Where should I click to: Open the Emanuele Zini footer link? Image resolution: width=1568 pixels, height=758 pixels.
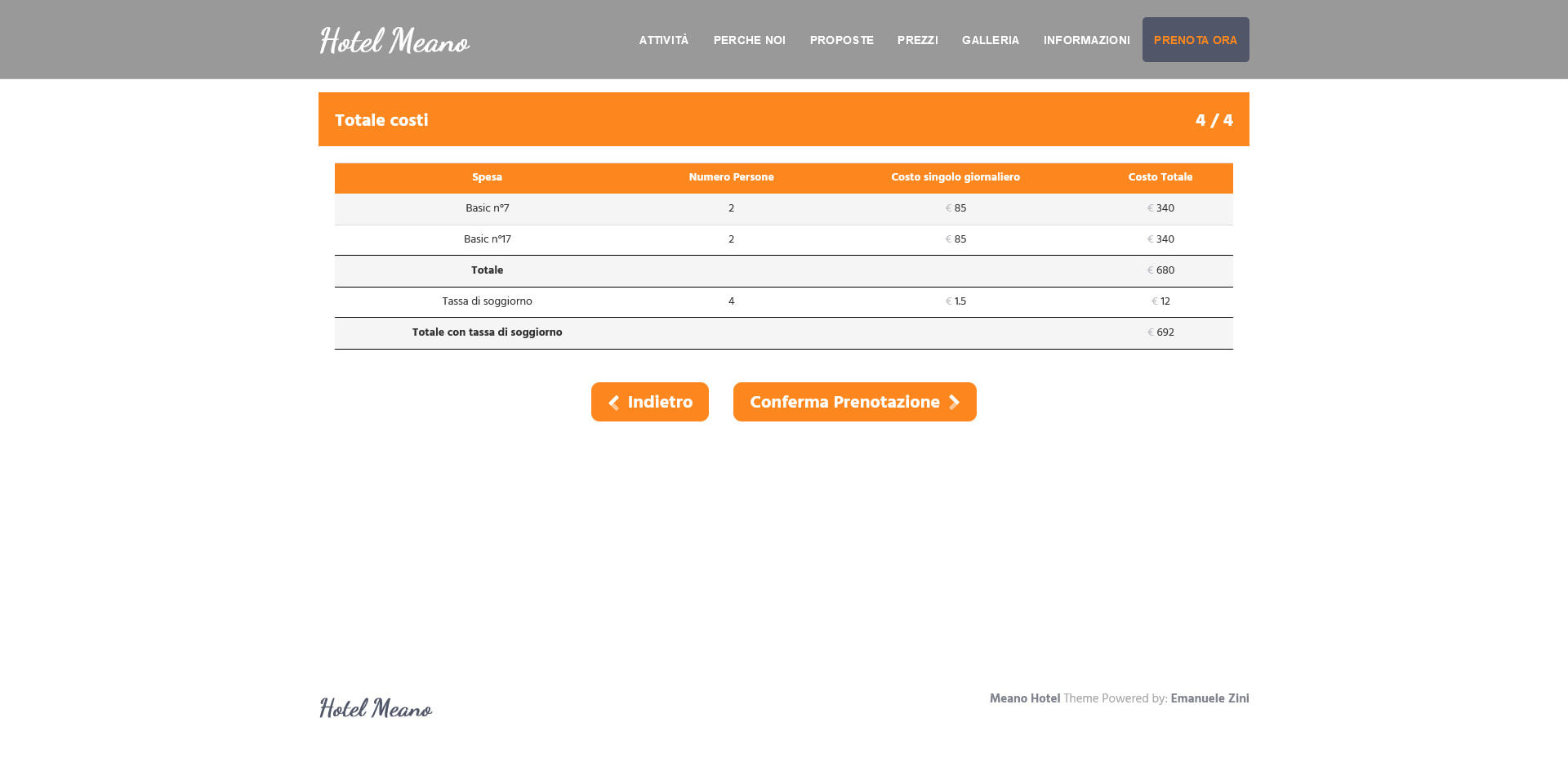[x=1209, y=698]
